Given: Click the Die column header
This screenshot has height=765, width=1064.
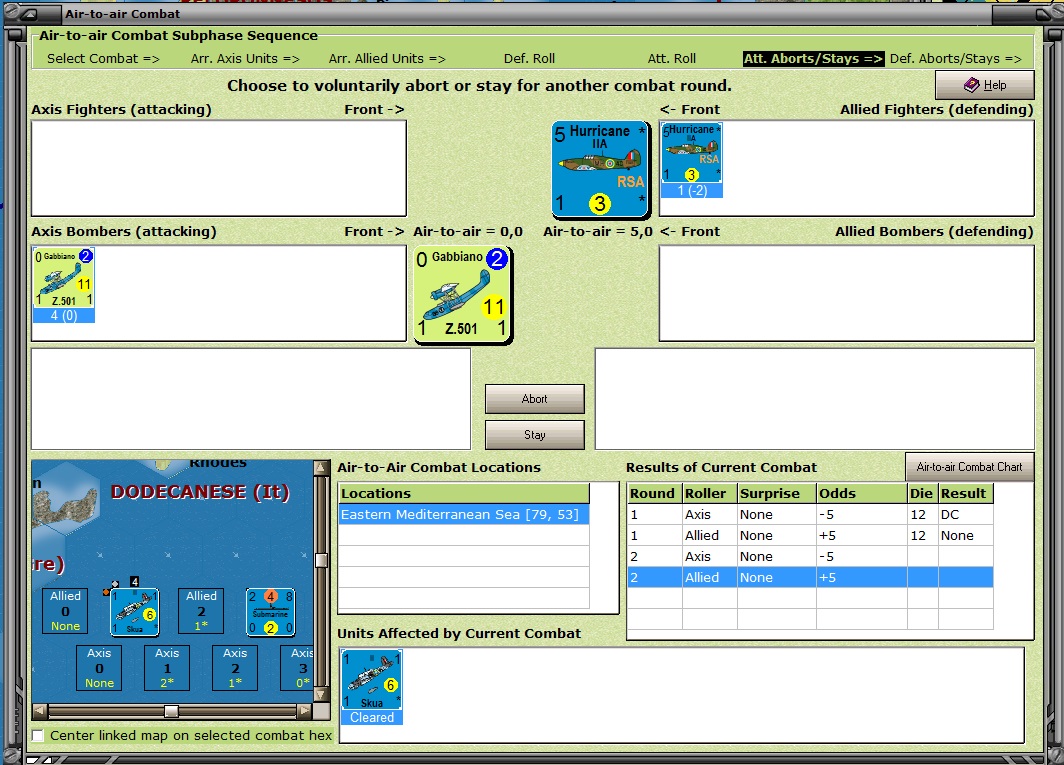Looking at the screenshot, I should tap(923, 493).
